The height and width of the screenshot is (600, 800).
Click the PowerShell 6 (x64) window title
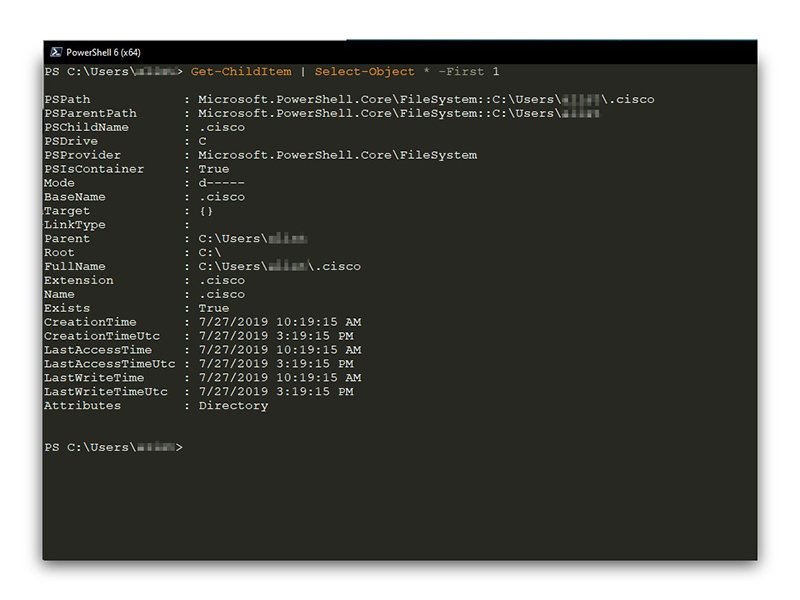pos(105,52)
